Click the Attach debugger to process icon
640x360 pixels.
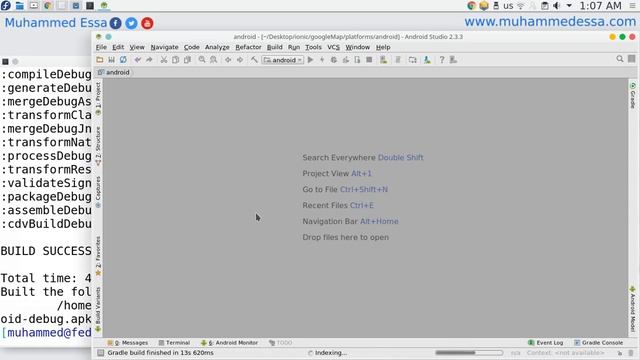tap(358, 60)
